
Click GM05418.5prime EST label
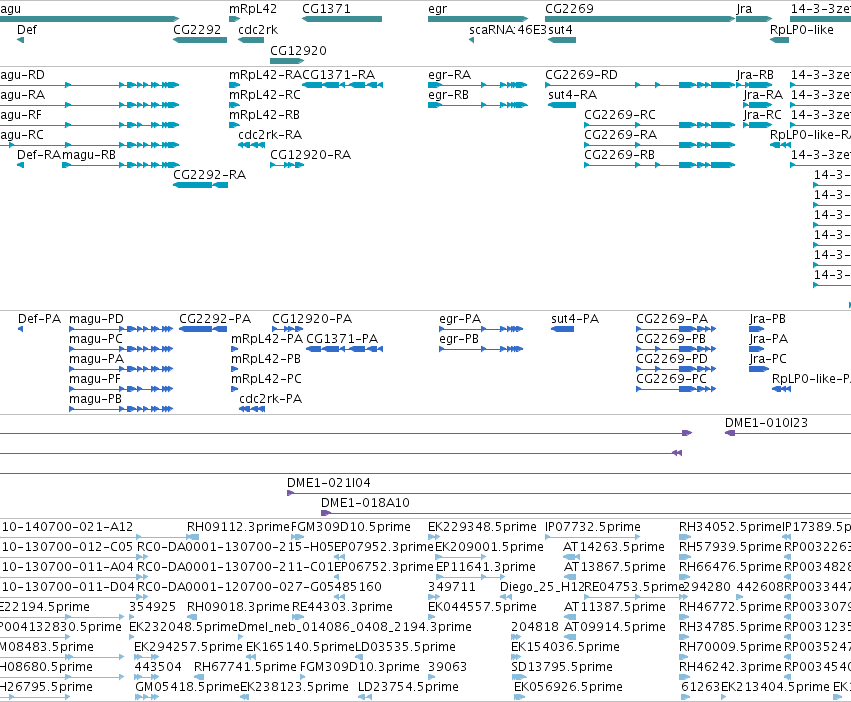(187, 687)
